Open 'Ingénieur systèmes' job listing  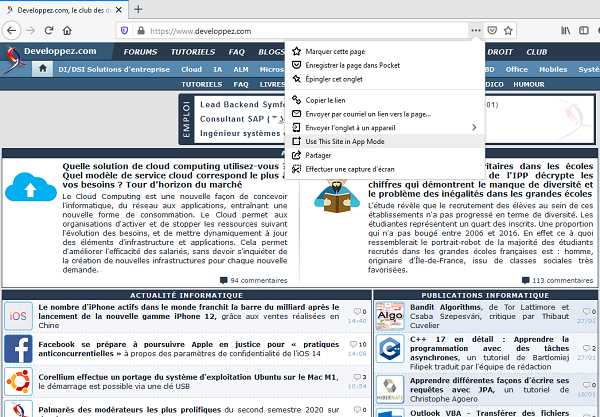tap(242, 134)
